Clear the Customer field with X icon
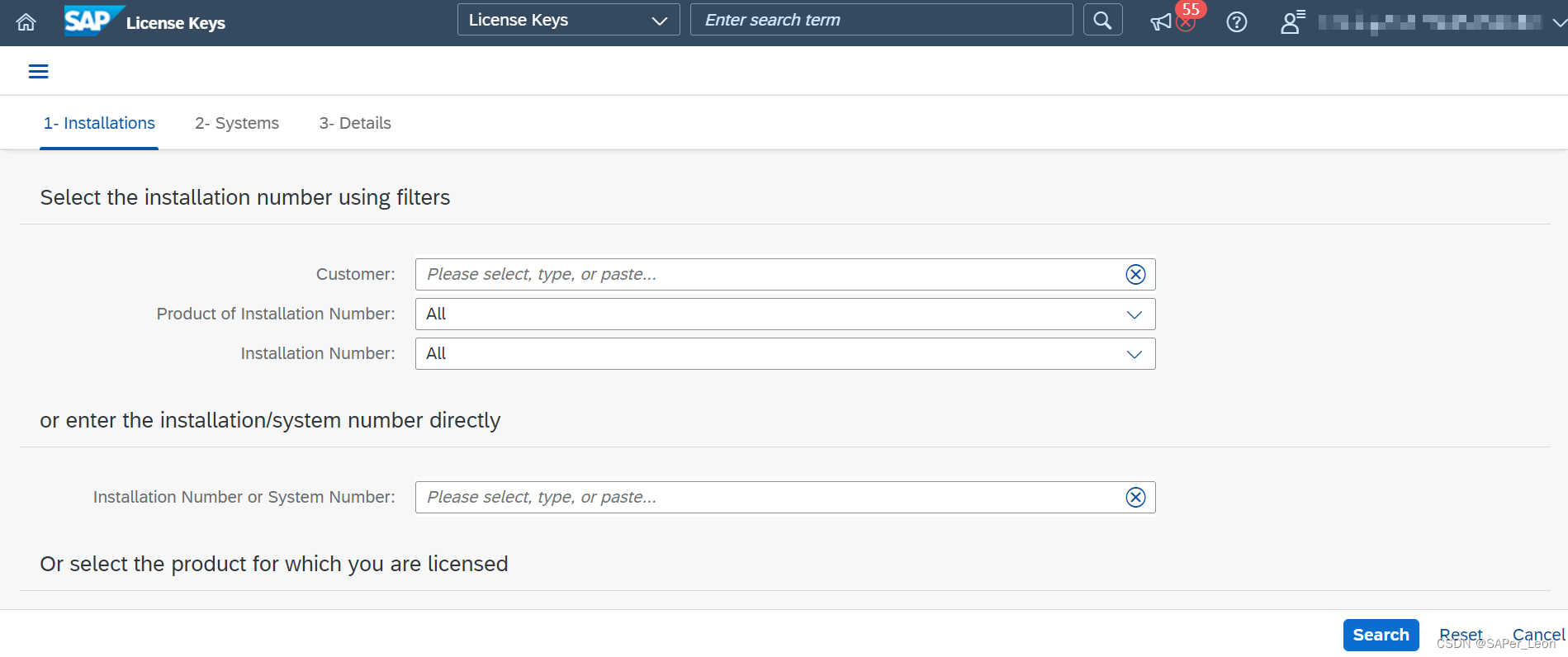The image size is (1568, 657). (1135, 274)
